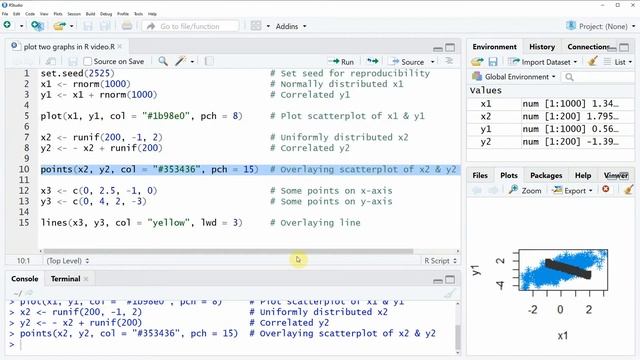
Task: Open the Session menu
Action: tap(74, 14)
